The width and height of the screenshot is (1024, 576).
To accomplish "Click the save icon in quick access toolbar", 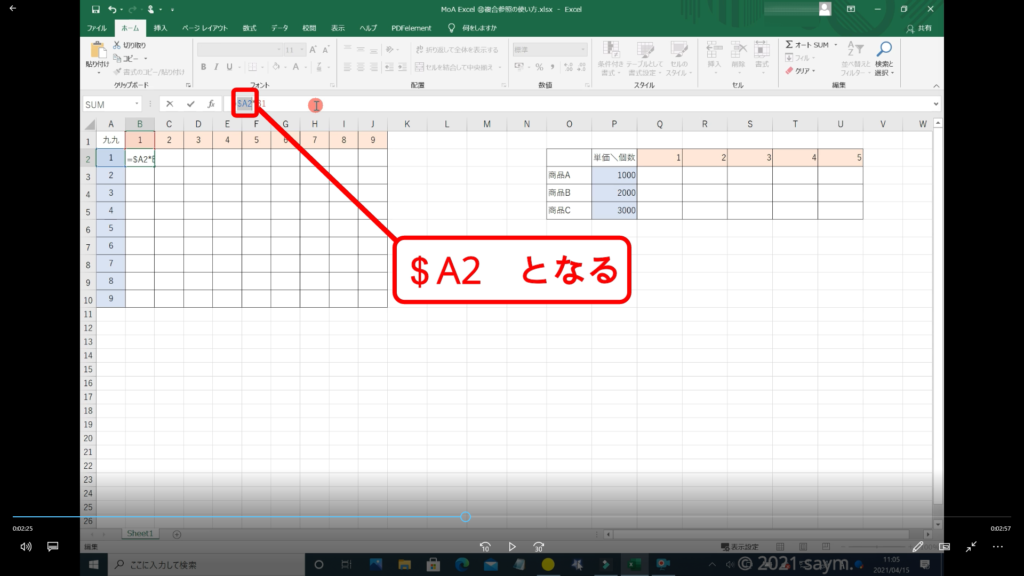I will [95, 9].
